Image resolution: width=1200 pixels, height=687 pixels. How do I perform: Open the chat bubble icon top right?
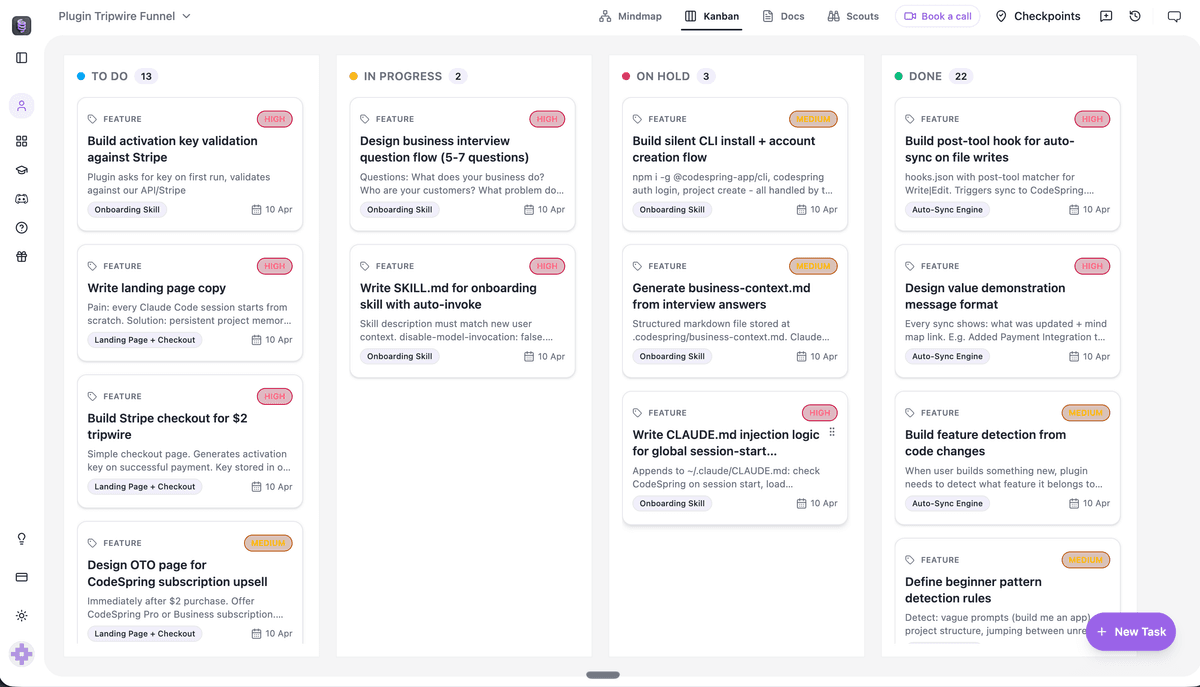1176,16
